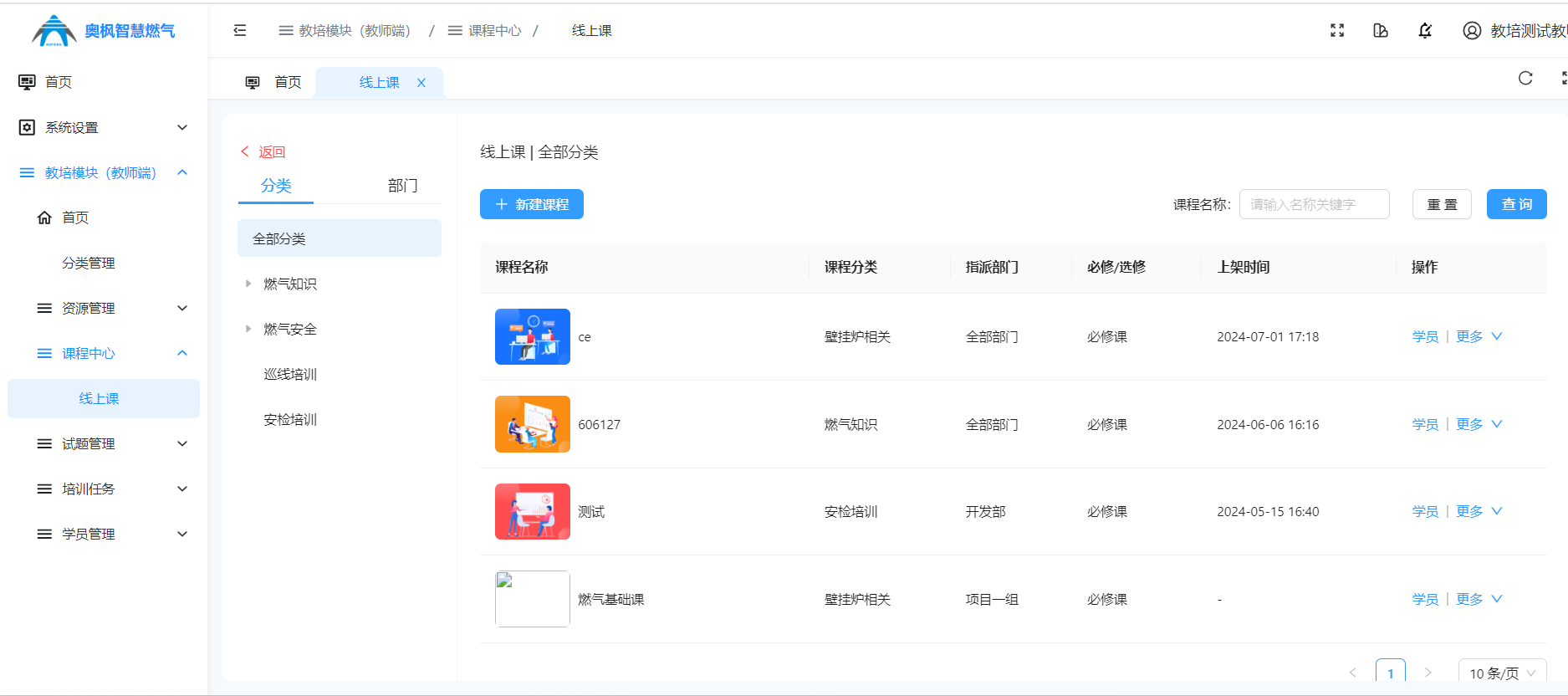Click the home icon under 教培模块
The image size is (1568, 696).
44,217
